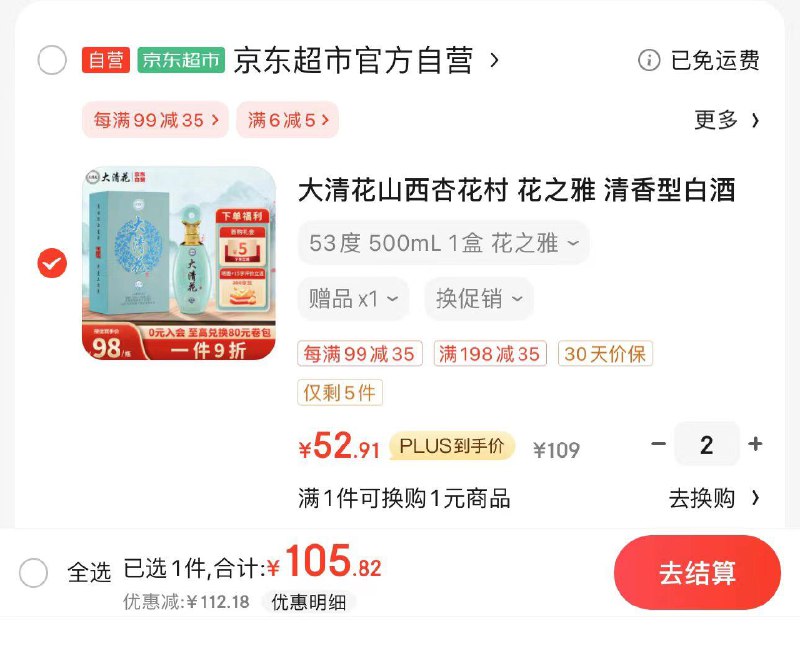Click the info icon beside 已免运费
This screenshot has width=800, height=646.
648,60
